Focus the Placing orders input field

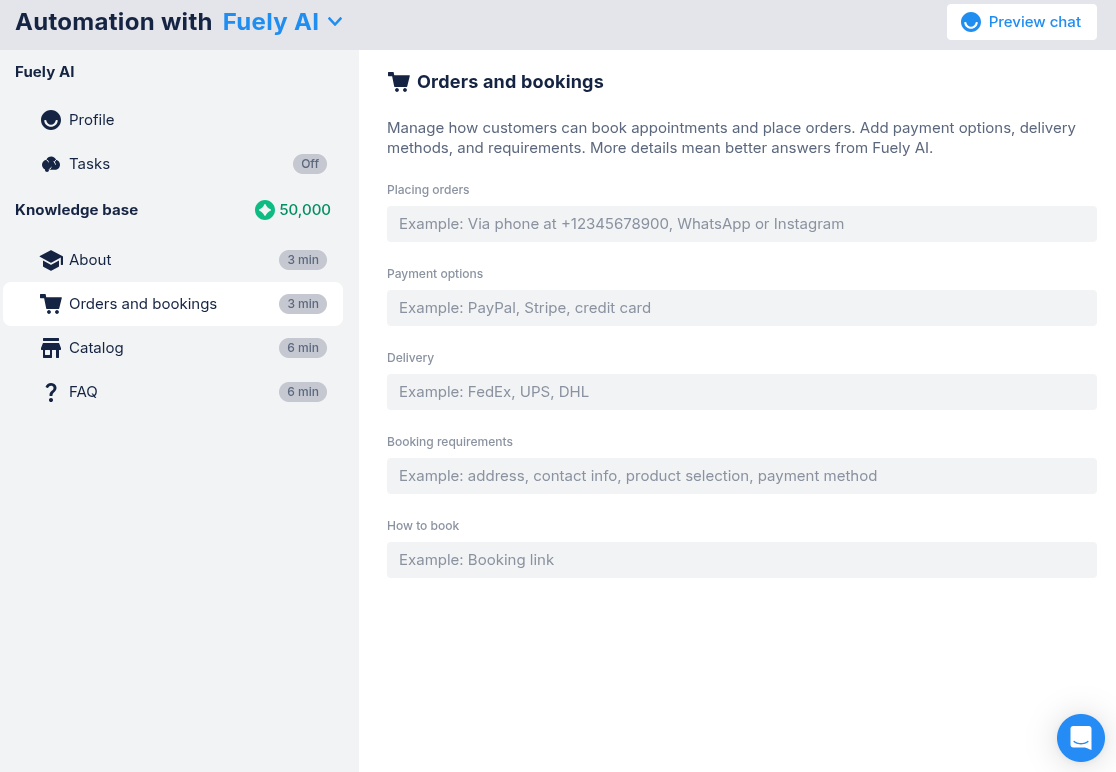741,224
